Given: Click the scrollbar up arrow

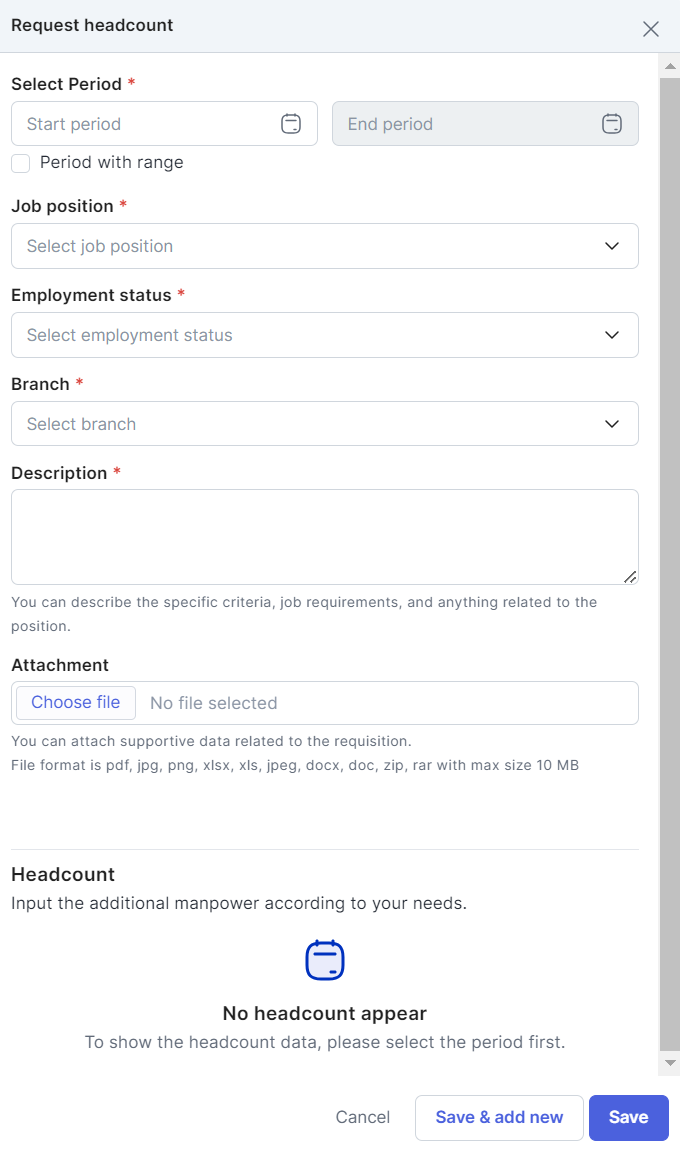Looking at the screenshot, I should (670, 65).
